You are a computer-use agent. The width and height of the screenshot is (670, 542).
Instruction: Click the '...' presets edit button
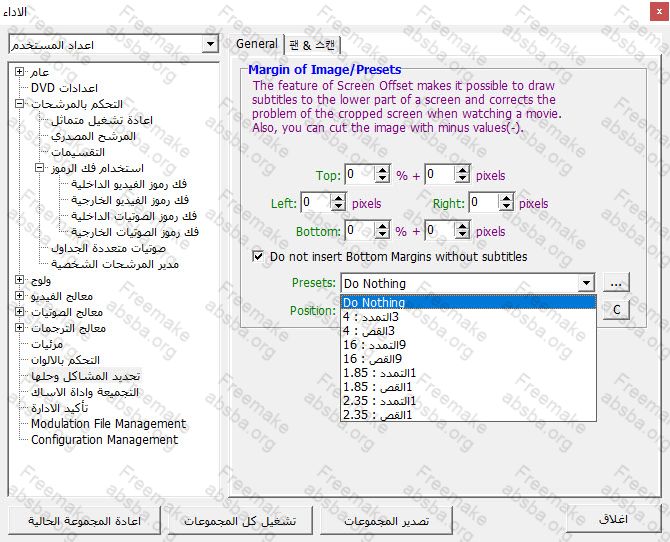click(x=616, y=283)
